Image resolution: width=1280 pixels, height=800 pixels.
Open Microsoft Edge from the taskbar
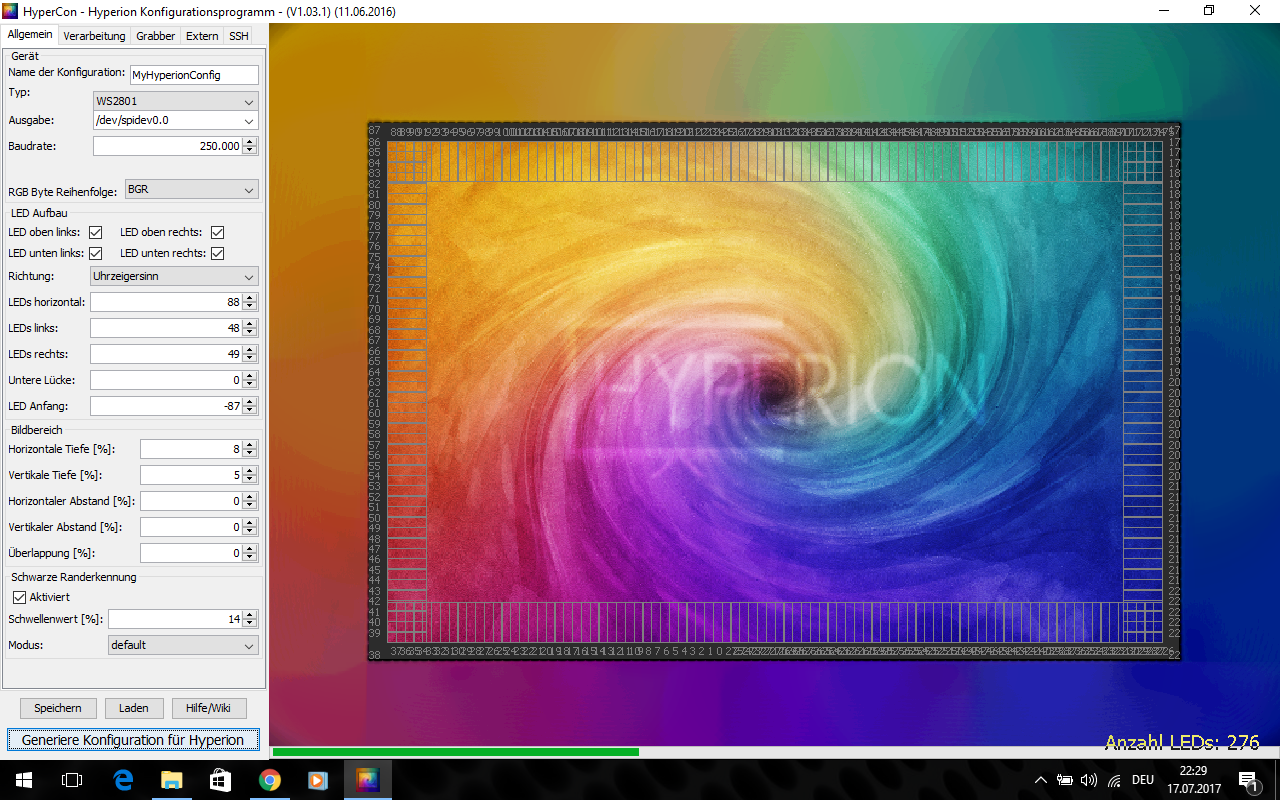coord(124,780)
